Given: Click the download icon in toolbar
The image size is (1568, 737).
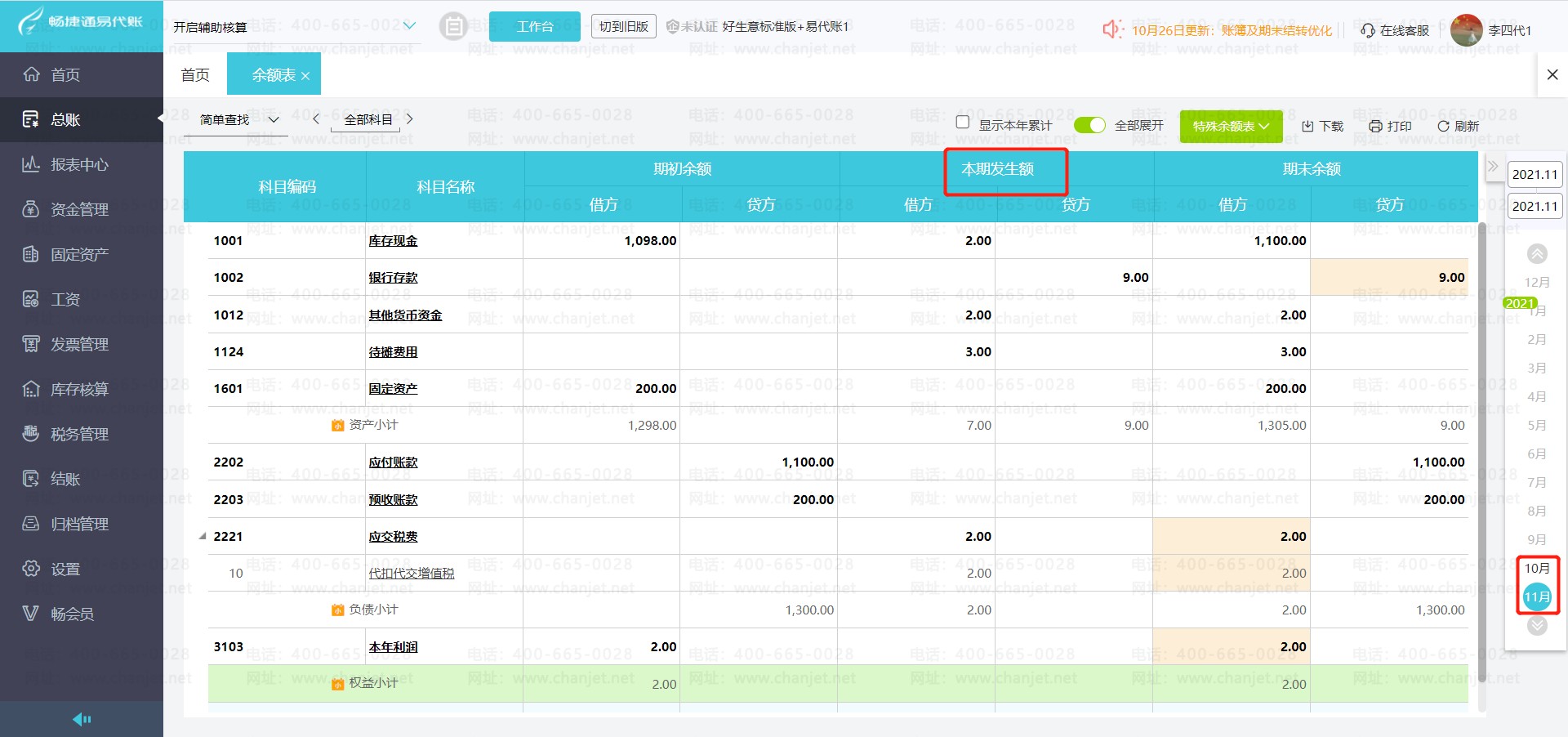Looking at the screenshot, I should point(1307,126).
